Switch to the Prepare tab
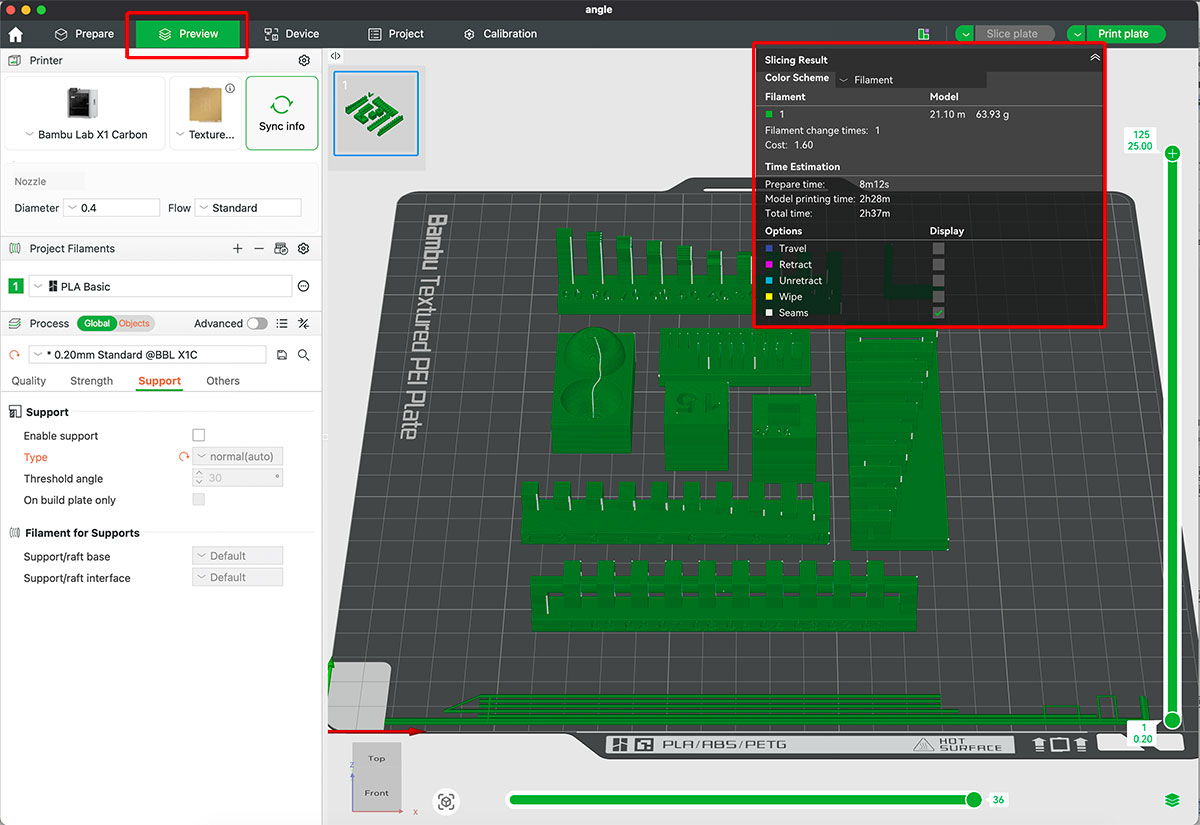This screenshot has height=825, width=1200. (84, 34)
